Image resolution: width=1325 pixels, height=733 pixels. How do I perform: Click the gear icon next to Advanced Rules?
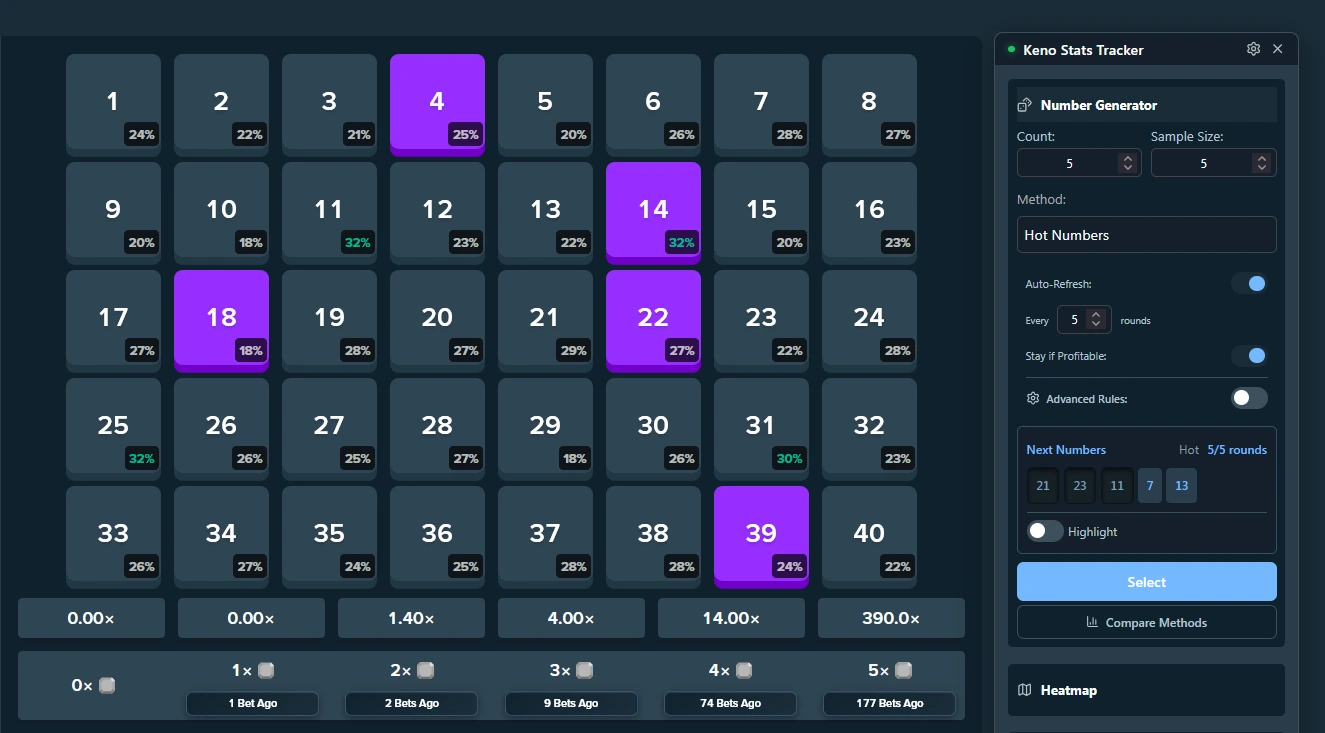tap(1033, 397)
